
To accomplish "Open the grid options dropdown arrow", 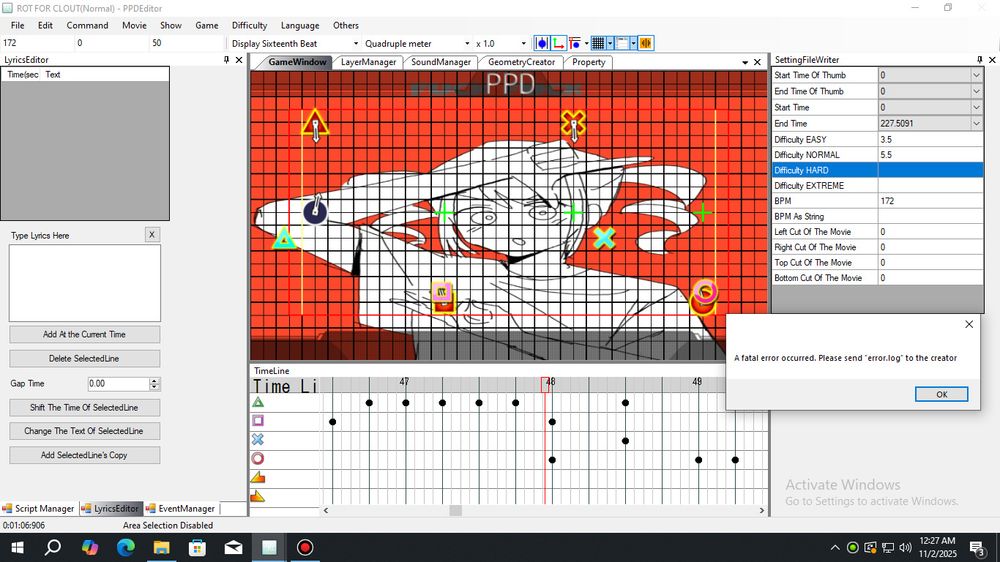I will 610,43.
